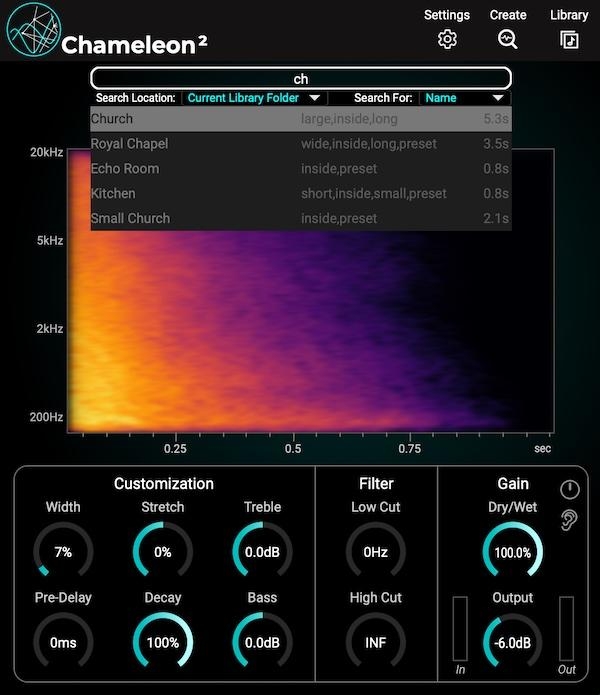600x695 pixels.
Task: Click the Width knob
Action: click(63, 552)
